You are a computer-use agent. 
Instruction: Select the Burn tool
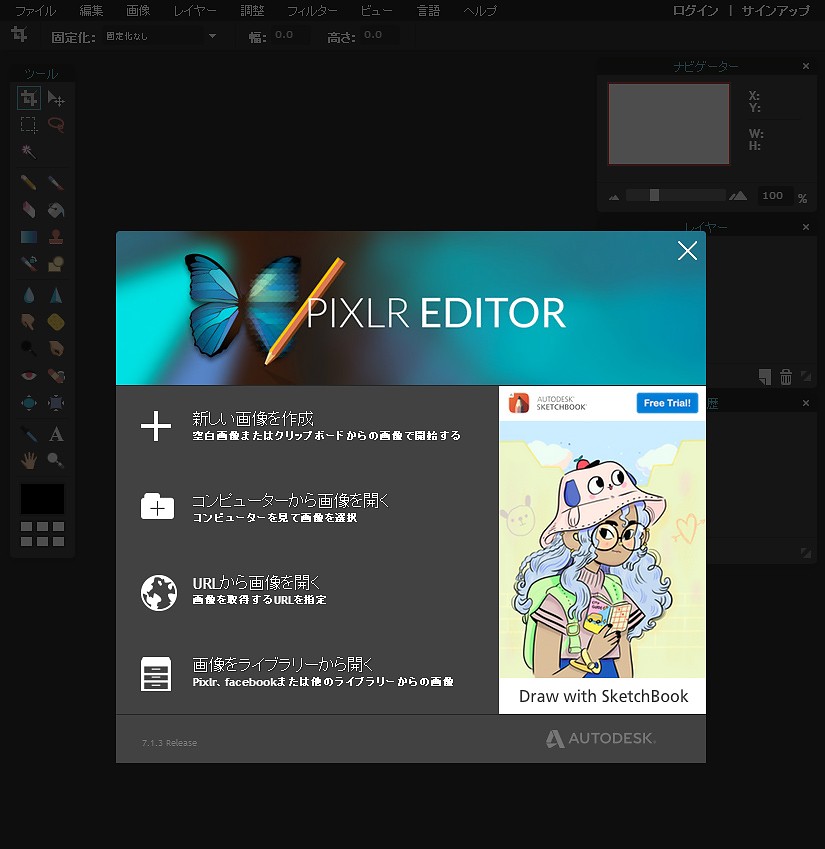coord(56,348)
